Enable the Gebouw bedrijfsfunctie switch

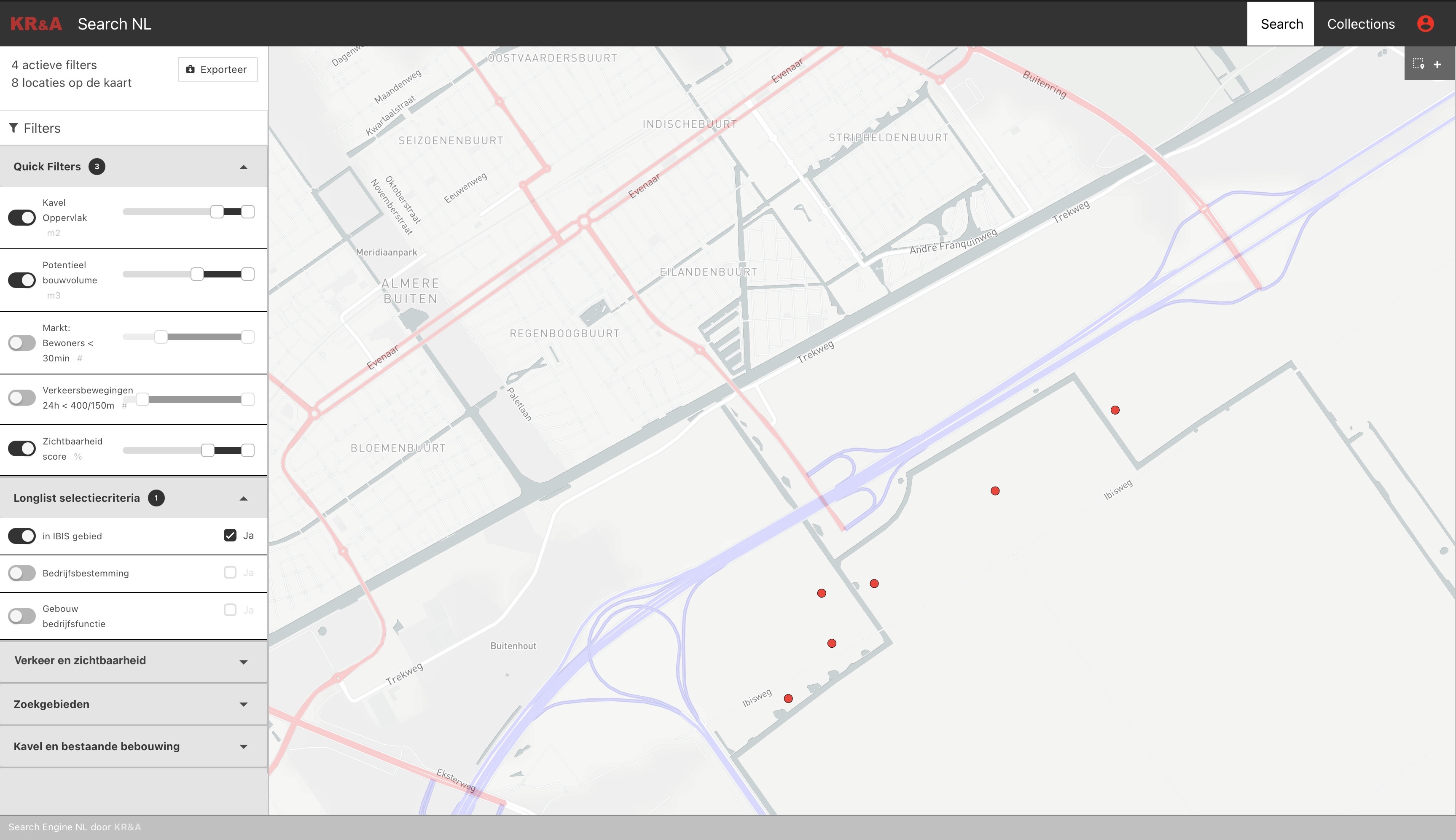pos(22,616)
